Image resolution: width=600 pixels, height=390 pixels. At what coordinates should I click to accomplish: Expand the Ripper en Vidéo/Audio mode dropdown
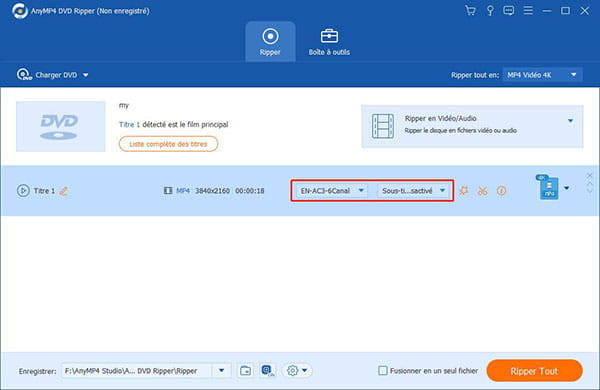pos(570,121)
